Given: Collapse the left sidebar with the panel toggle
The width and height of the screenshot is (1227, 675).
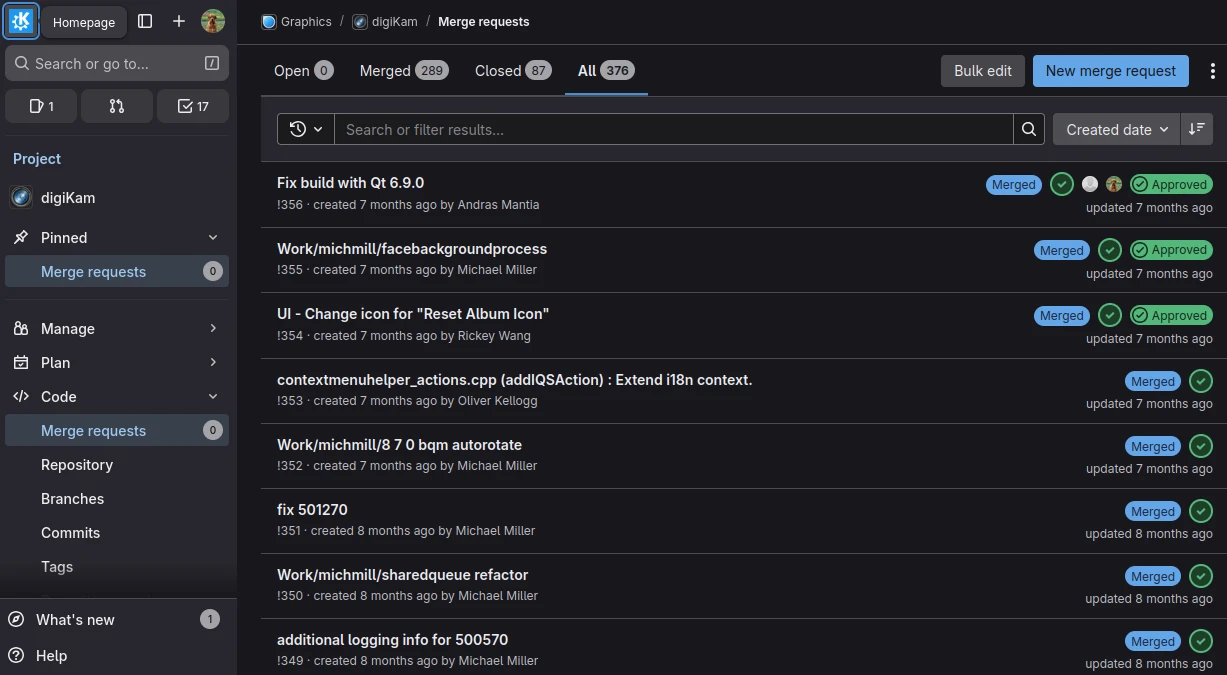Looking at the screenshot, I should tap(145, 21).
